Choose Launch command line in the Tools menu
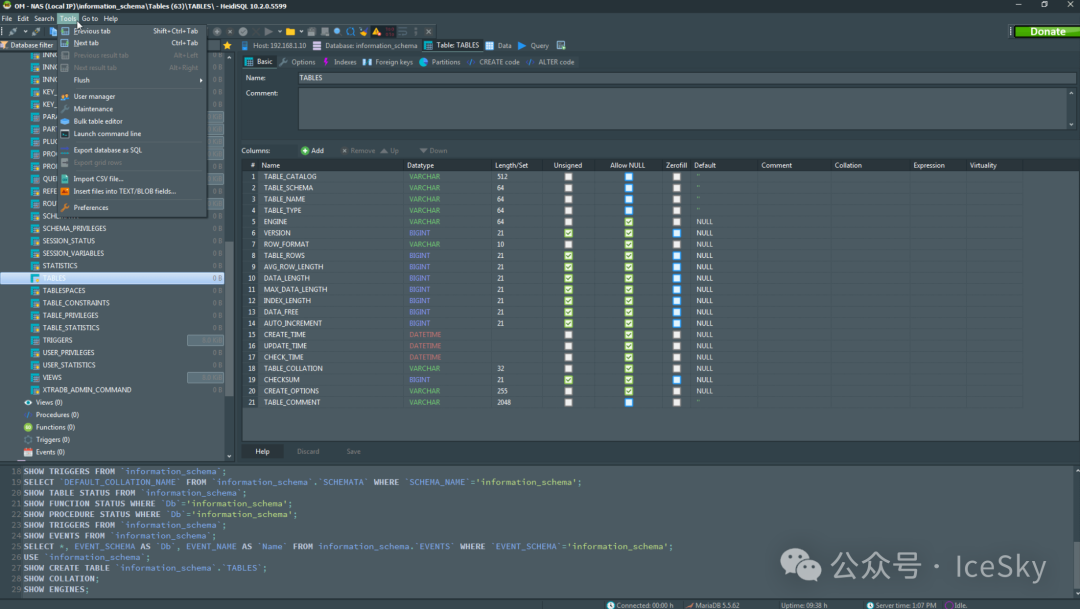This screenshot has height=609, width=1080. [x=107, y=133]
